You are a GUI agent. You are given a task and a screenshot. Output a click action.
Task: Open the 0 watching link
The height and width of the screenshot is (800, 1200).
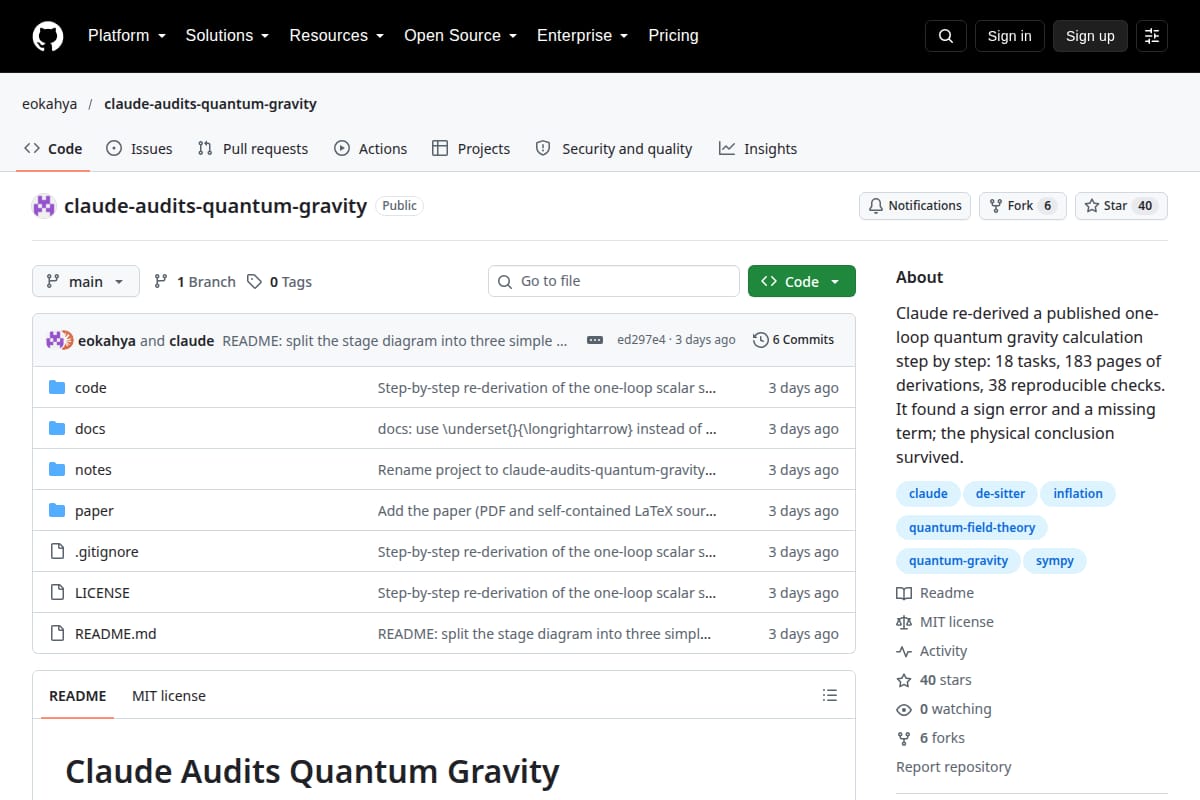(944, 709)
